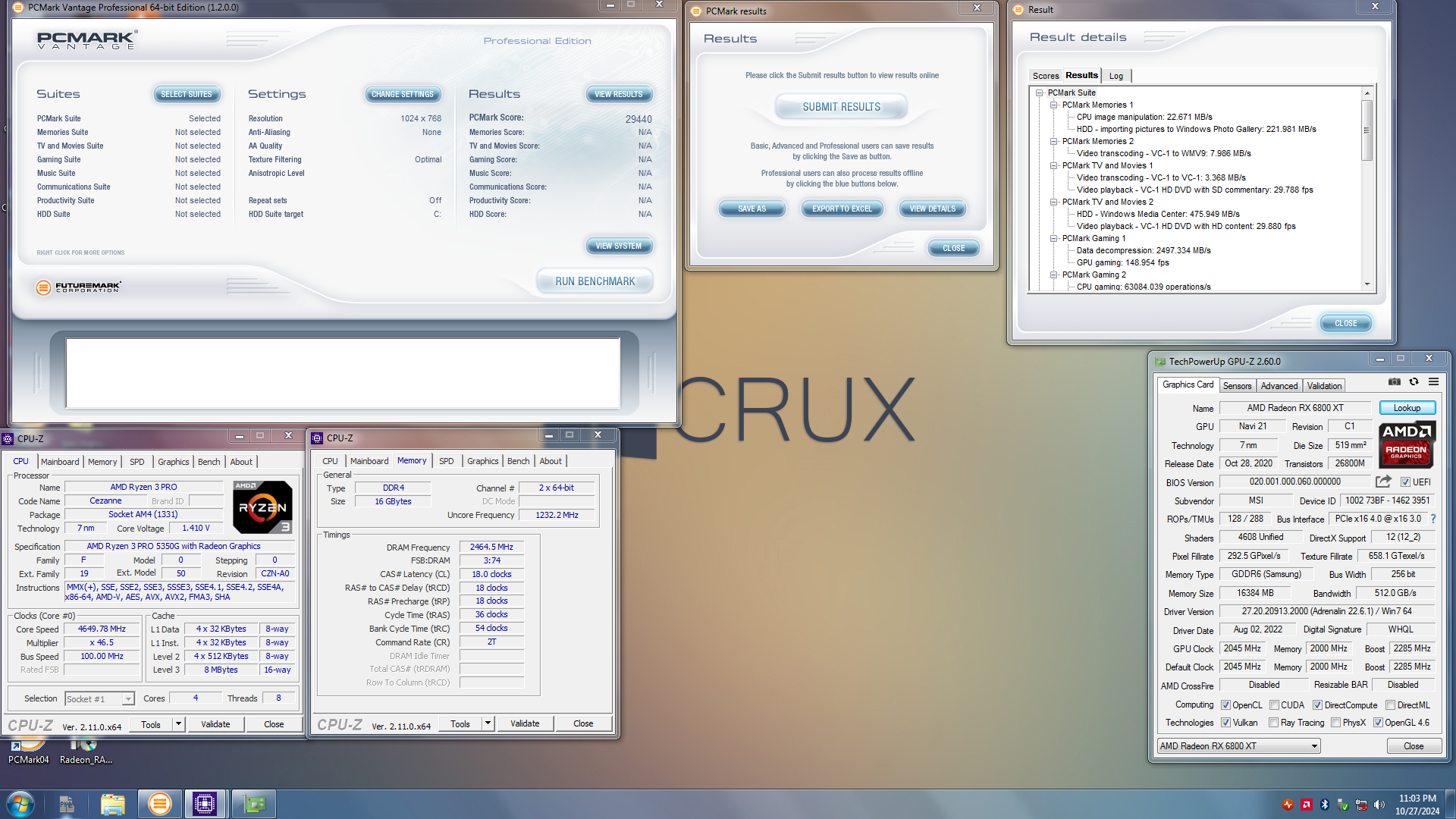Switch to CPU-Z taskbar button
The width and height of the screenshot is (1456, 819).
[205, 804]
